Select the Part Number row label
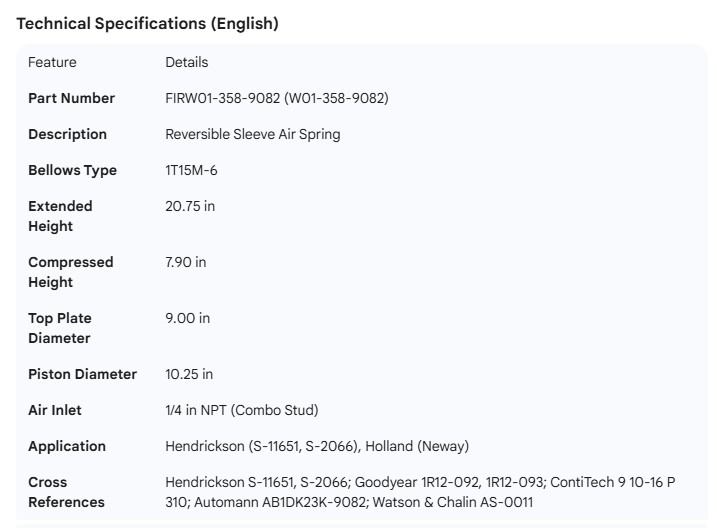 (71, 98)
